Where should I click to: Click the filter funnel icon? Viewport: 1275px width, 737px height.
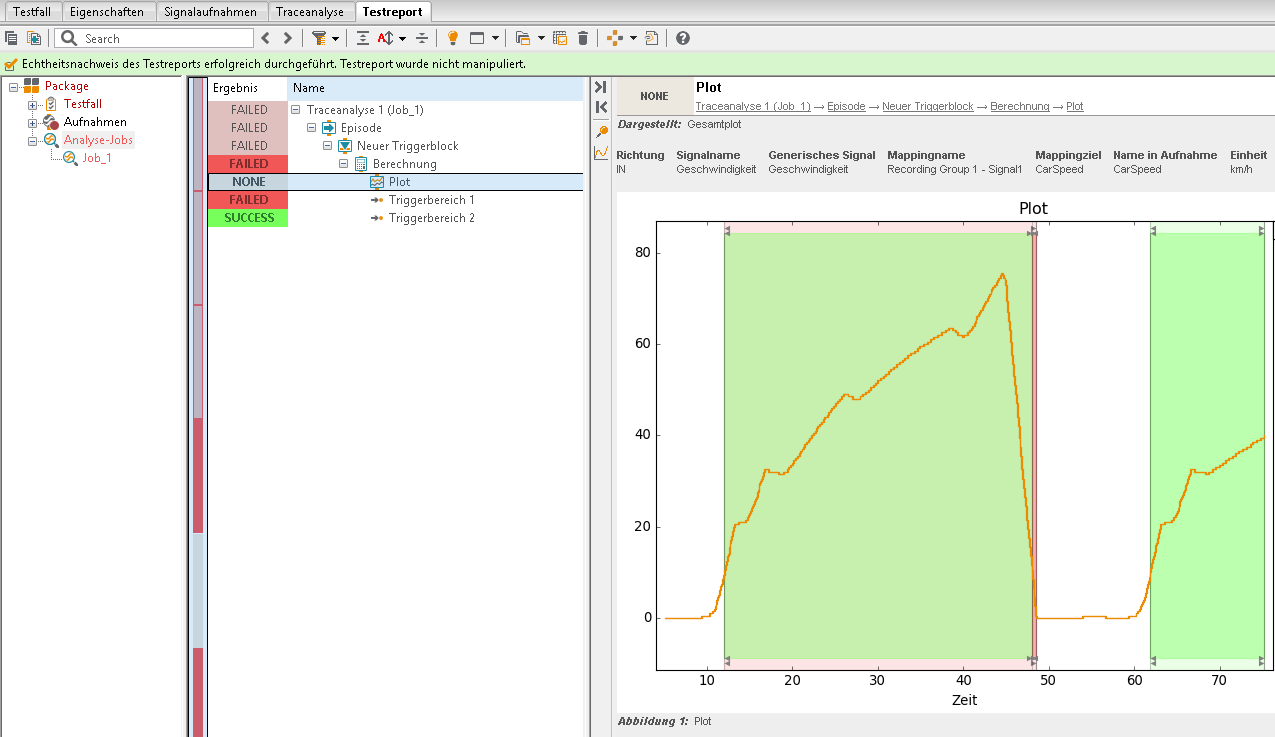[x=319, y=38]
